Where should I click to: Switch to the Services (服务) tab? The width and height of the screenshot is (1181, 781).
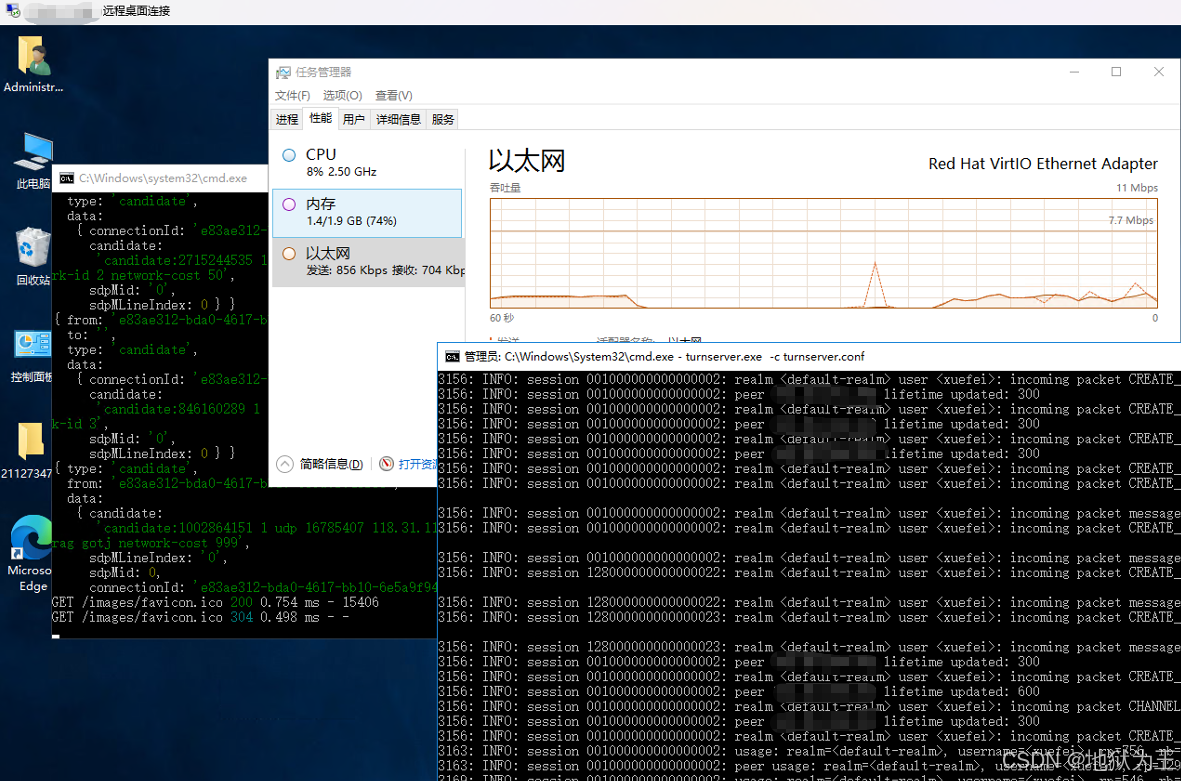click(x=443, y=120)
